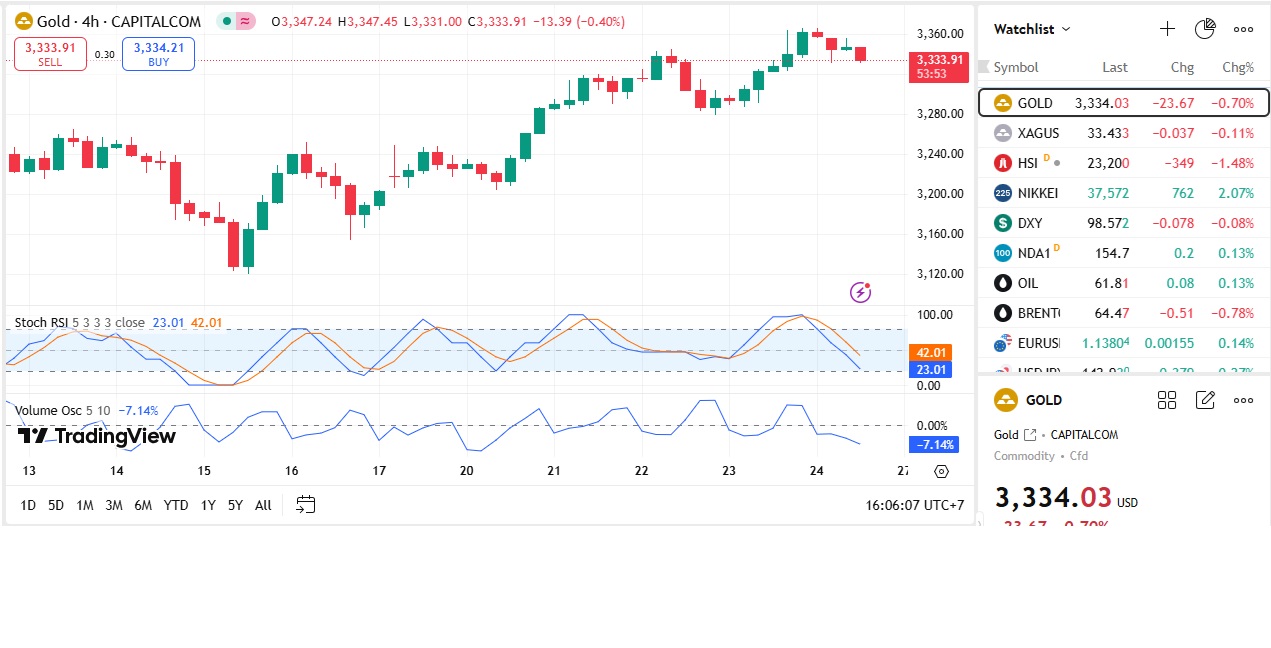Viewport: 1271px width, 648px height.
Task: Toggle the pink approximate-sign data indicator
Action: [245, 21]
